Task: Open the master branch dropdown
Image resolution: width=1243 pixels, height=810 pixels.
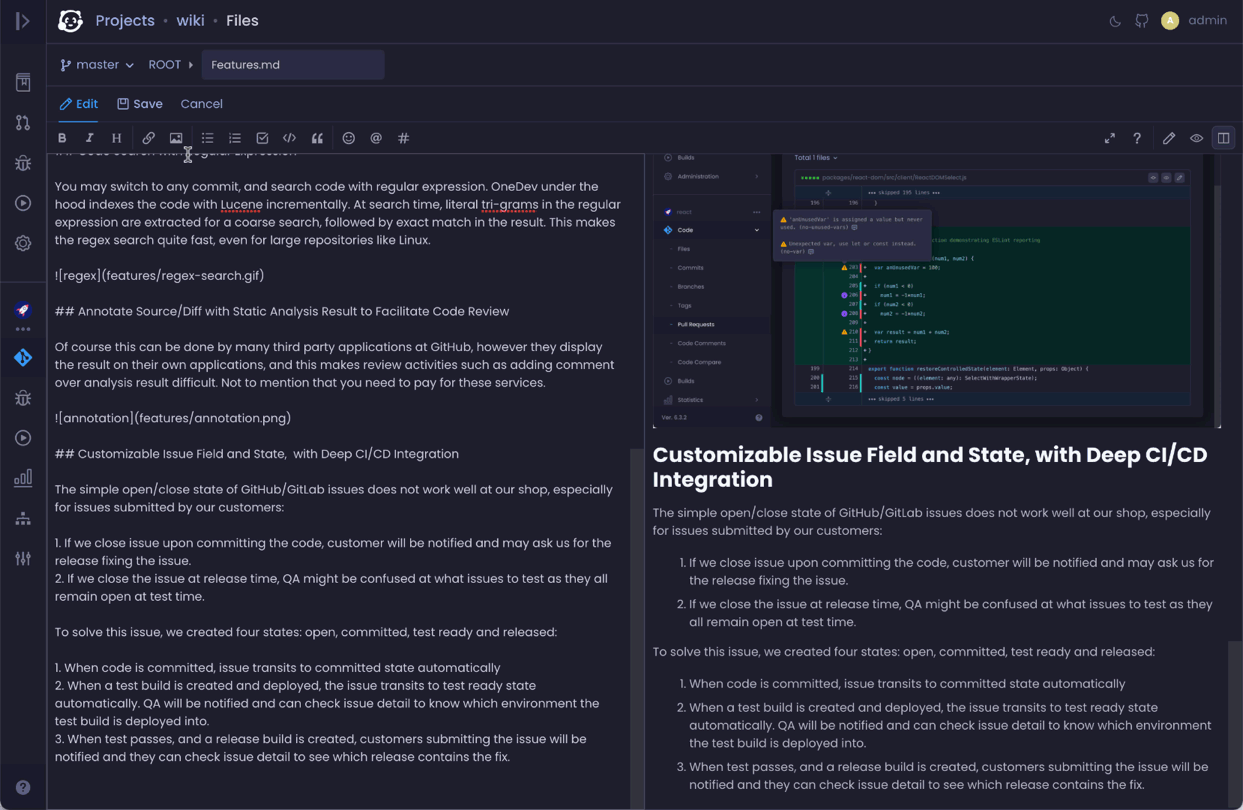Action: [96, 64]
